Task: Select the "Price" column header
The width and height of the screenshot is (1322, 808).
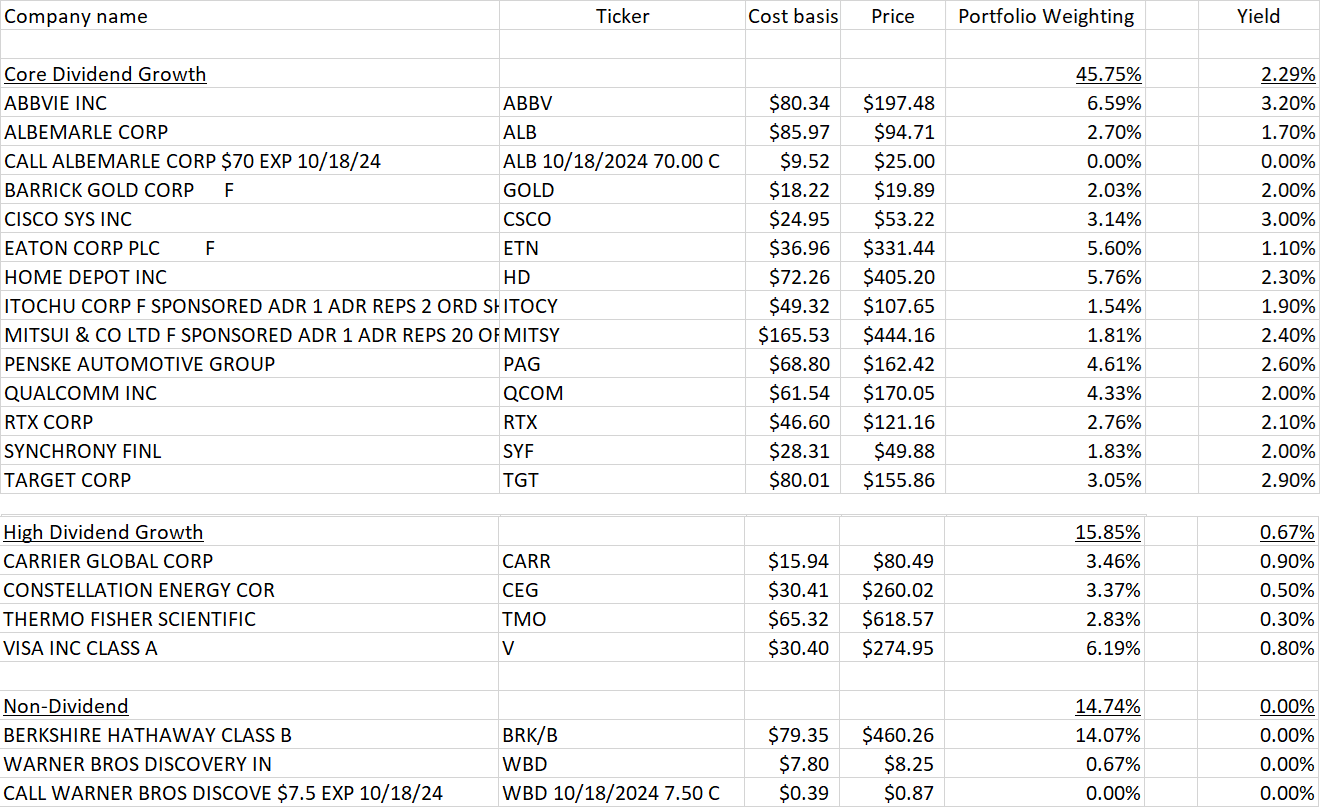Action: click(x=891, y=16)
